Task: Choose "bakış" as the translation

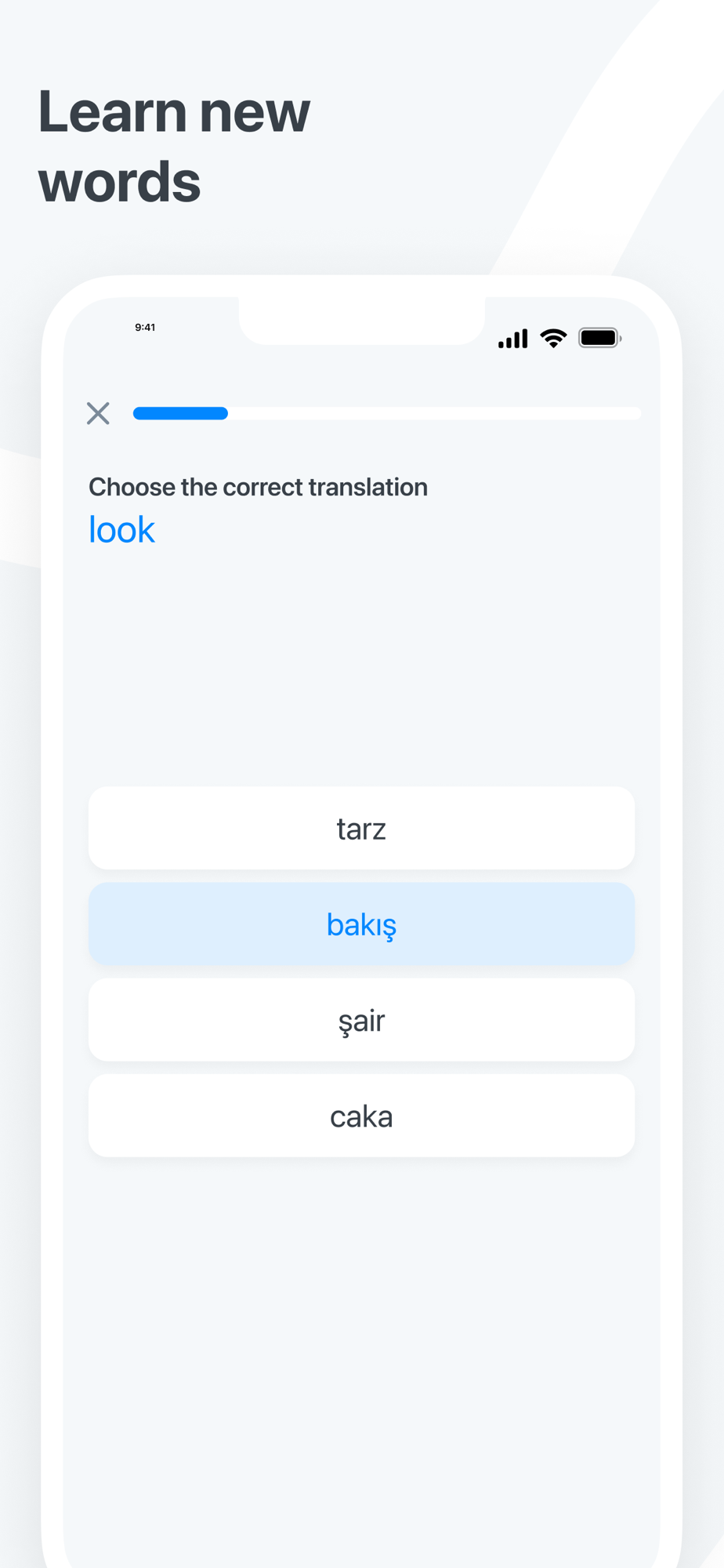Action: [361, 924]
